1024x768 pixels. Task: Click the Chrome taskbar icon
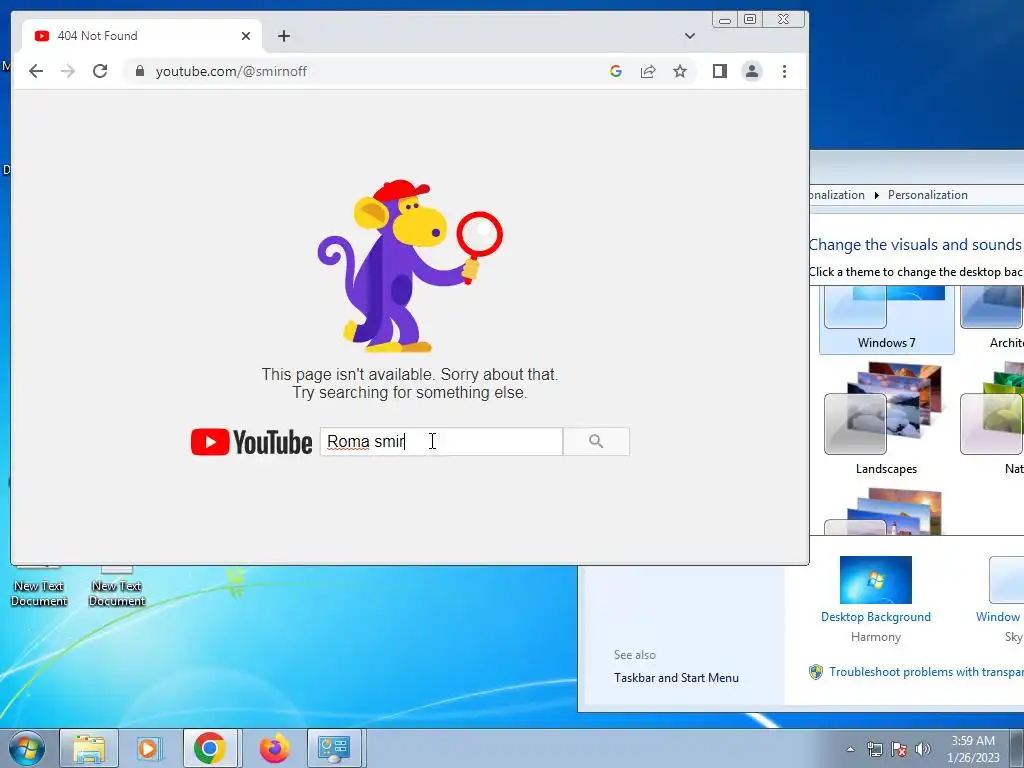210,748
